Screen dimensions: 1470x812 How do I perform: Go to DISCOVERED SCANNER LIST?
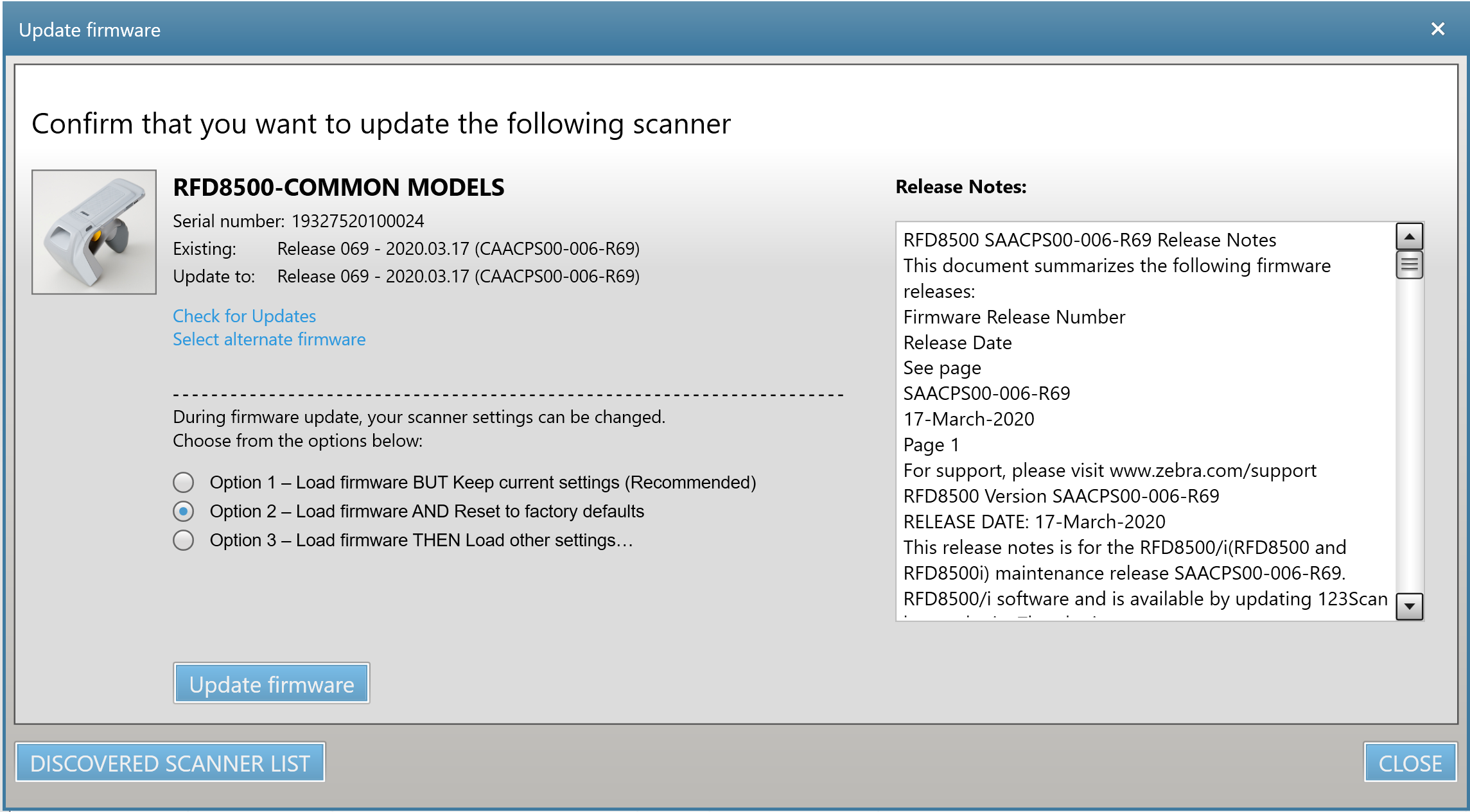click(x=170, y=763)
